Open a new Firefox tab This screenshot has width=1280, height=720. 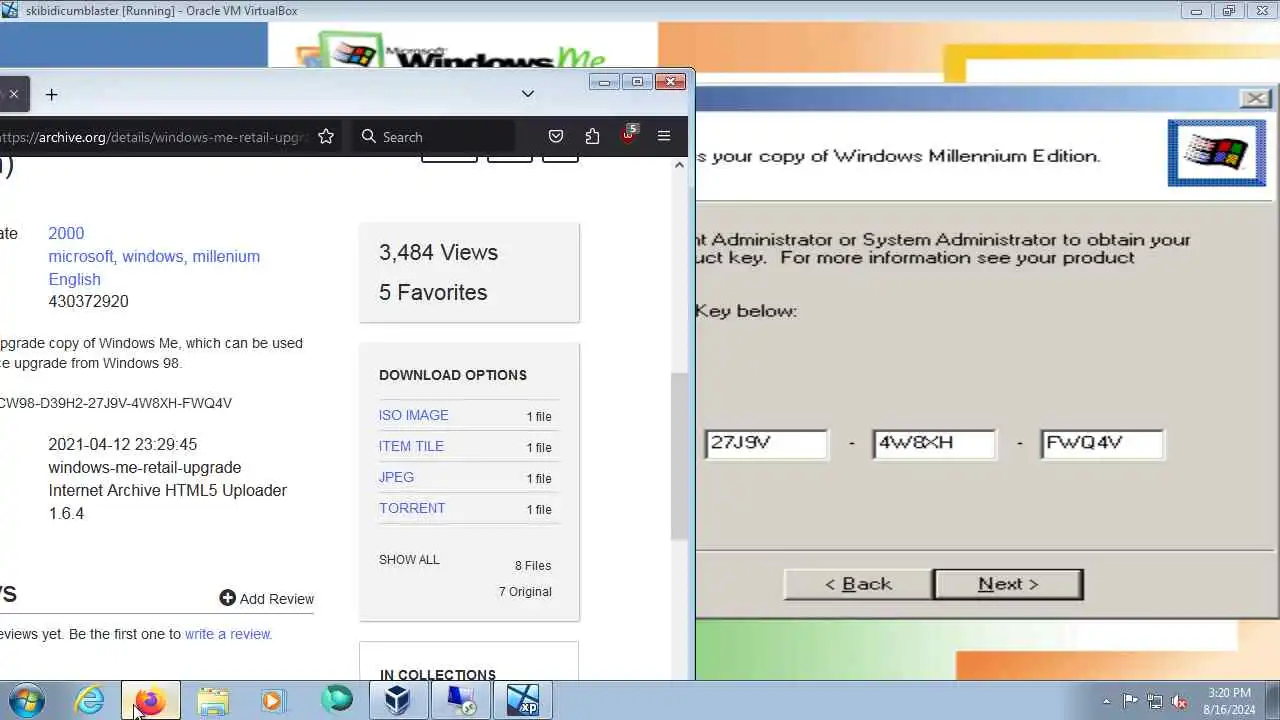(51, 94)
